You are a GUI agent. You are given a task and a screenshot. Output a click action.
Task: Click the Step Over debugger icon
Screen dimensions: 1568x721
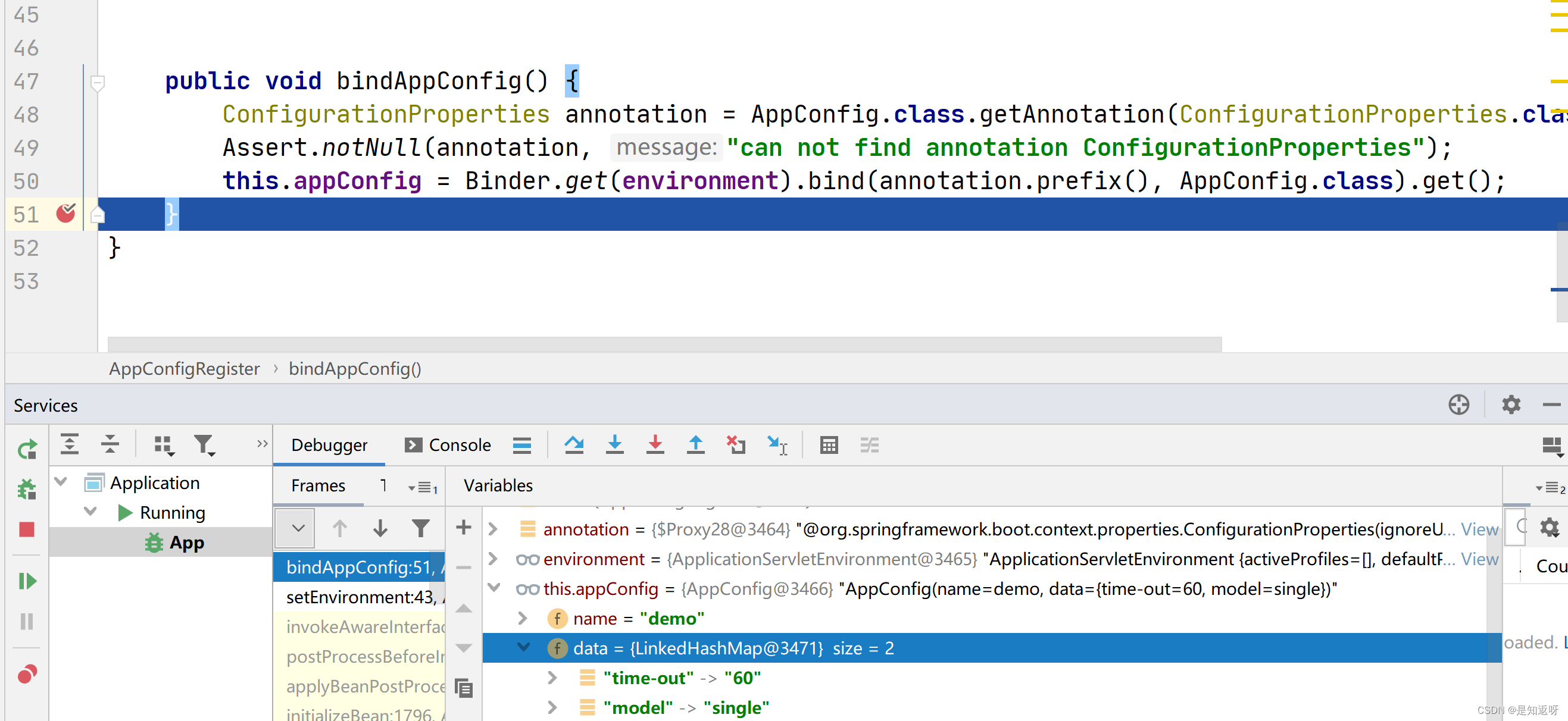pos(573,445)
